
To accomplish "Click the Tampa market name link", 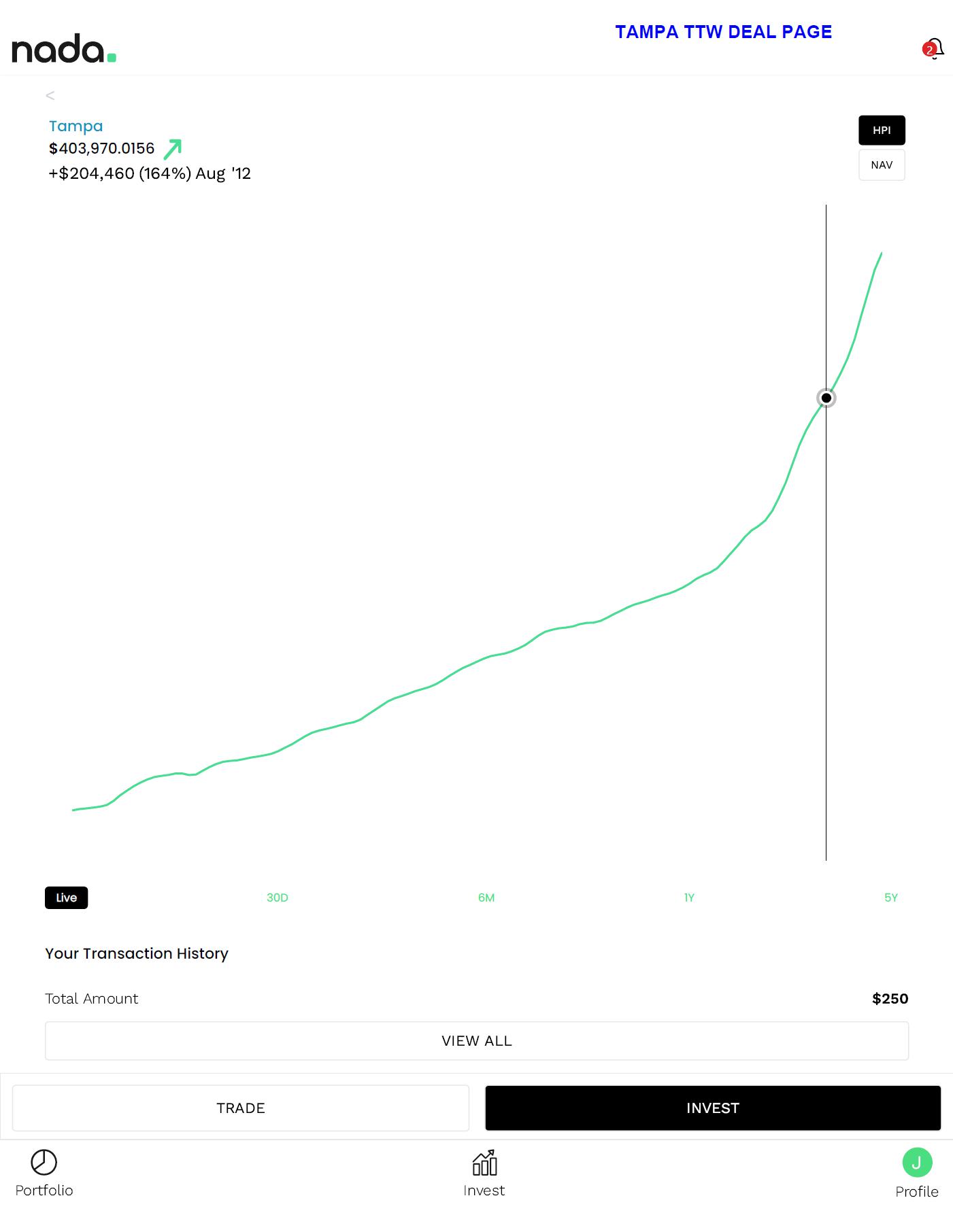I will coord(76,126).
